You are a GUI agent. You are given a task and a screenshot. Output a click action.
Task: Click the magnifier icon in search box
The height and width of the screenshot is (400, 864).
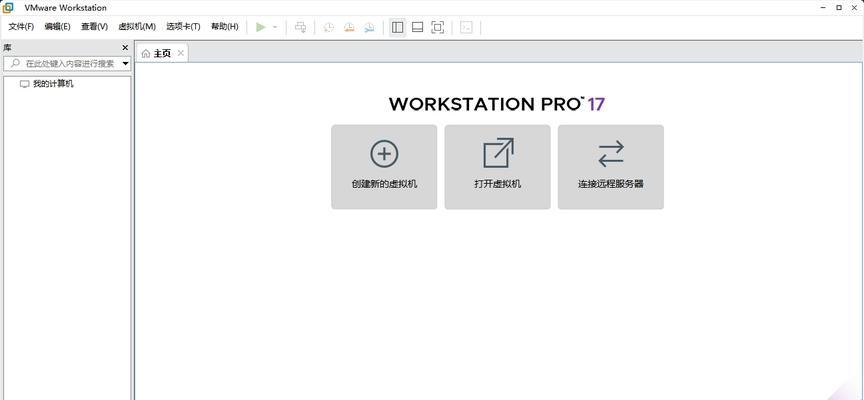point(15,63)
